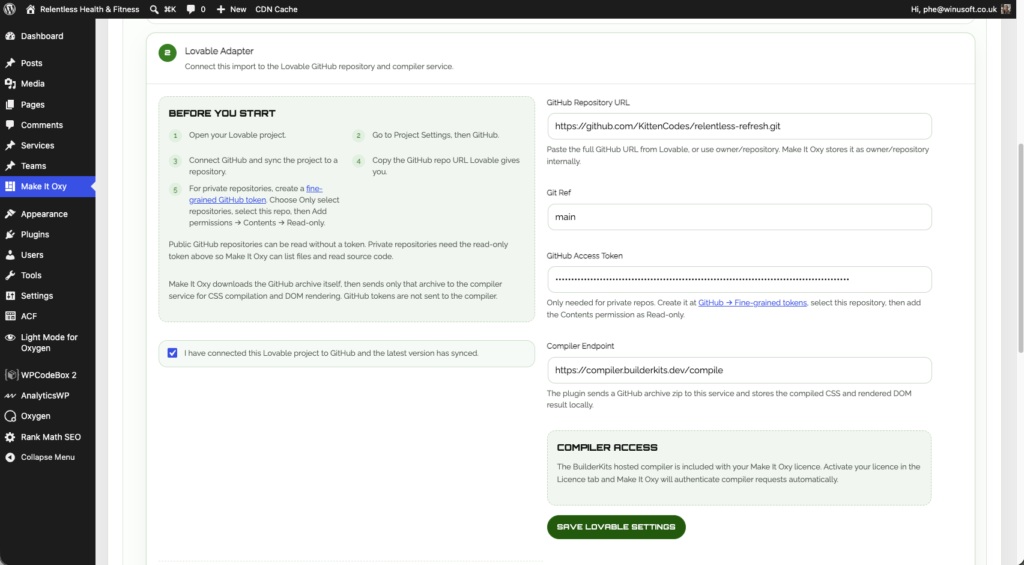The height and width of the screenshot is (565, 1024).
Task: Click the Tools wrench icon
Action: [x=10, y=275]
